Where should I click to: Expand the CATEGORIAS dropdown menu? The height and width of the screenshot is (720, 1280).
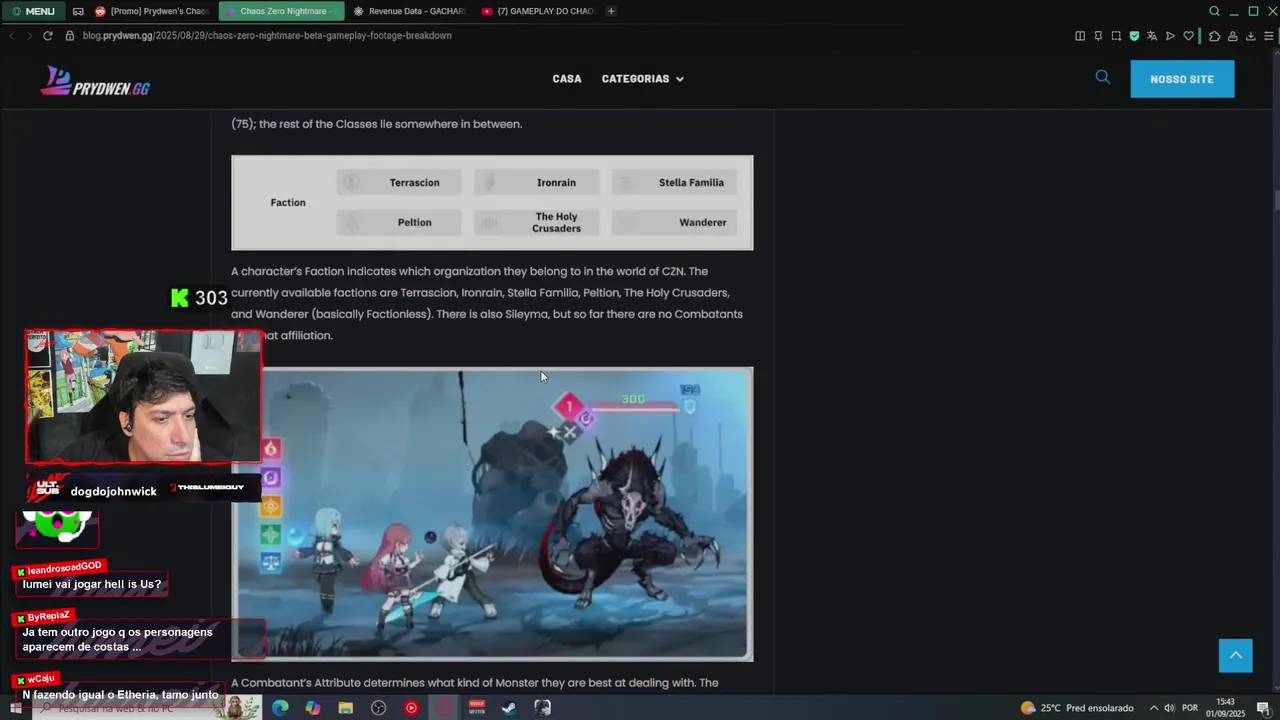pos(642,79)
